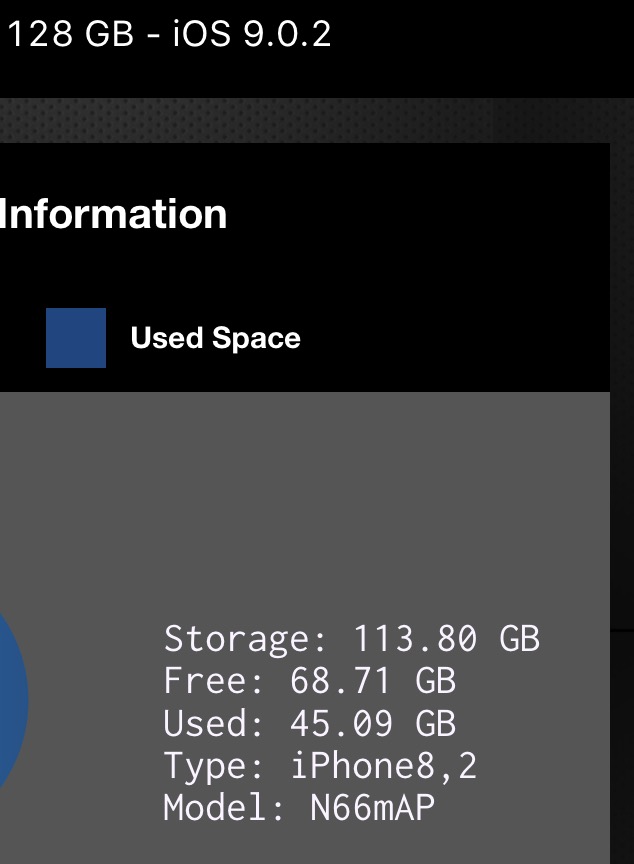Select the iPhone8,2 device type value
The height and width of the screenshot is (864, 634).
(384, 765)
